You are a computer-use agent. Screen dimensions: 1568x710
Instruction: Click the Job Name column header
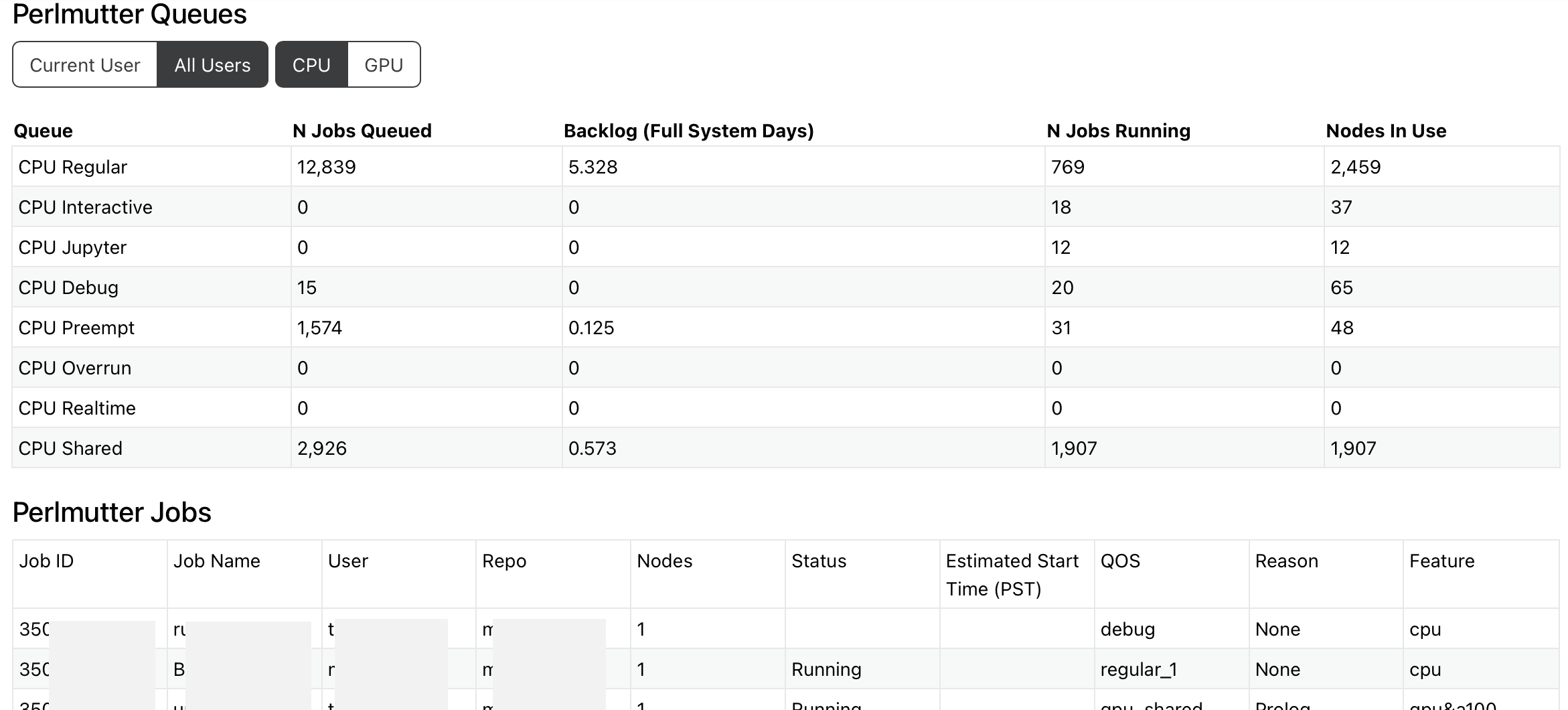point(217,561)
